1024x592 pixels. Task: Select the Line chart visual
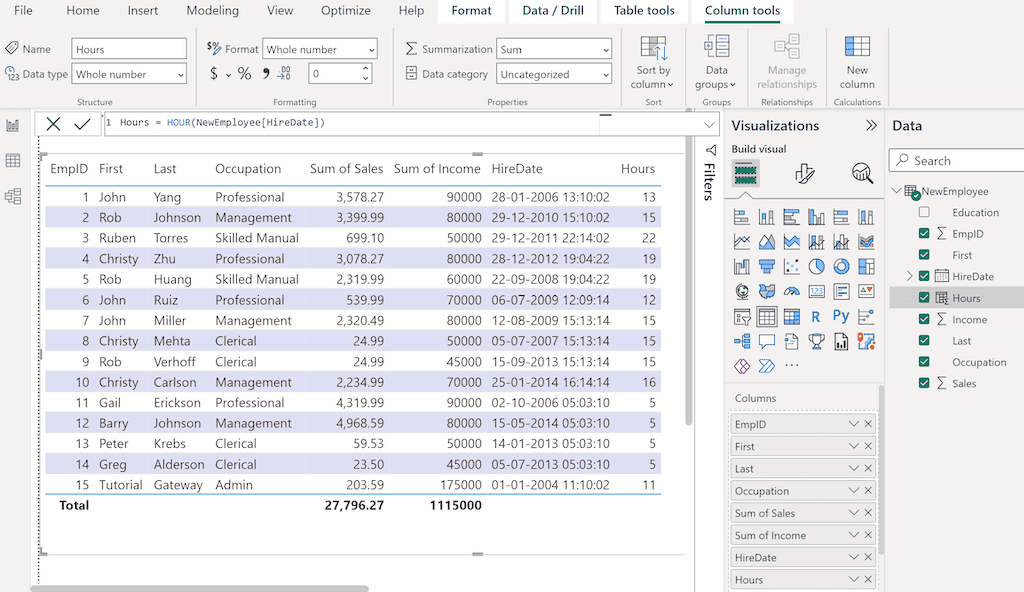coord(743,241)
